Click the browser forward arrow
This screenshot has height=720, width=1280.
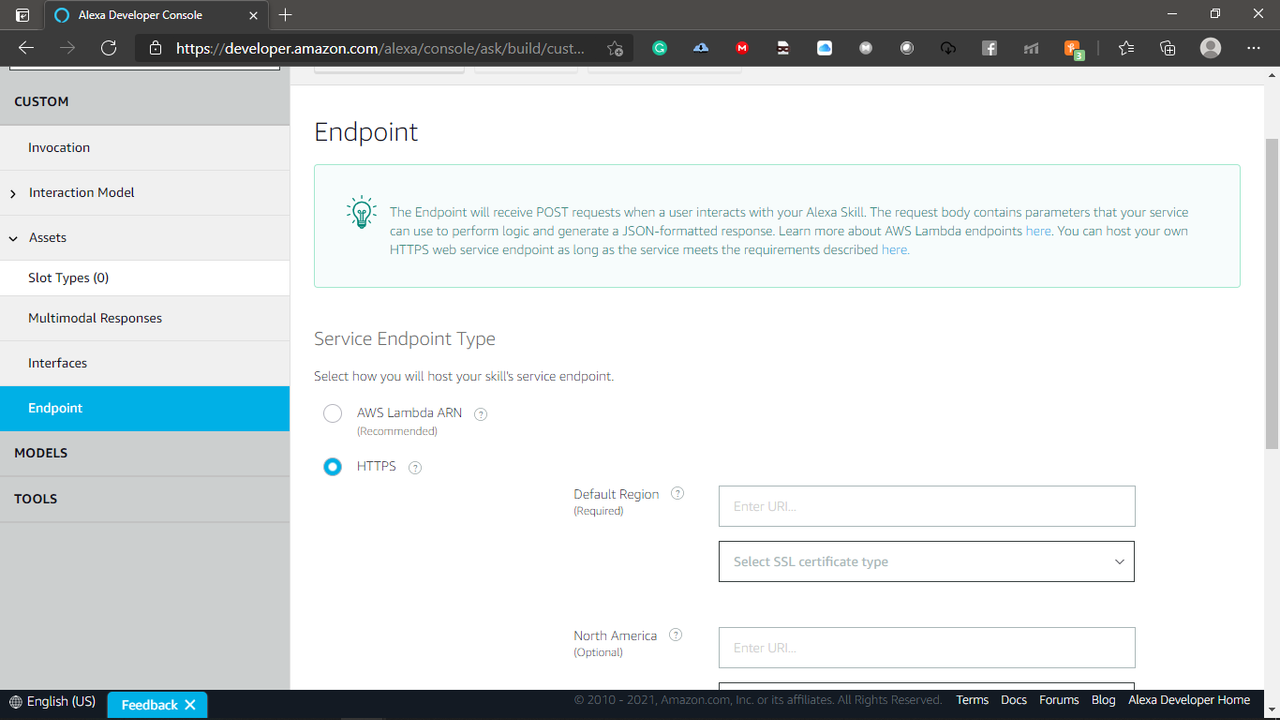point(67,48)
